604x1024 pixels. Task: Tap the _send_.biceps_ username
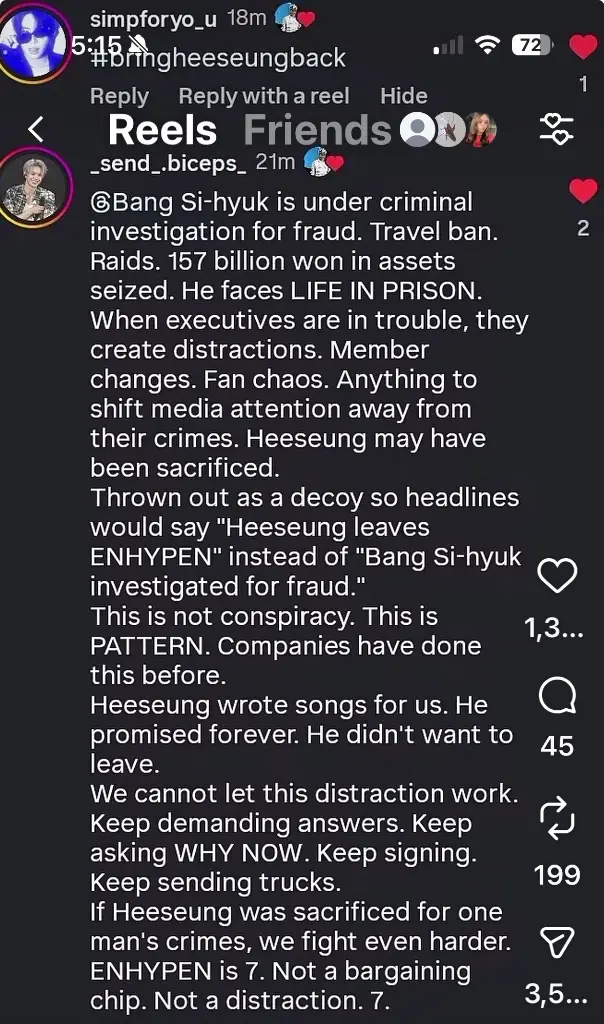tap(167, 163)
